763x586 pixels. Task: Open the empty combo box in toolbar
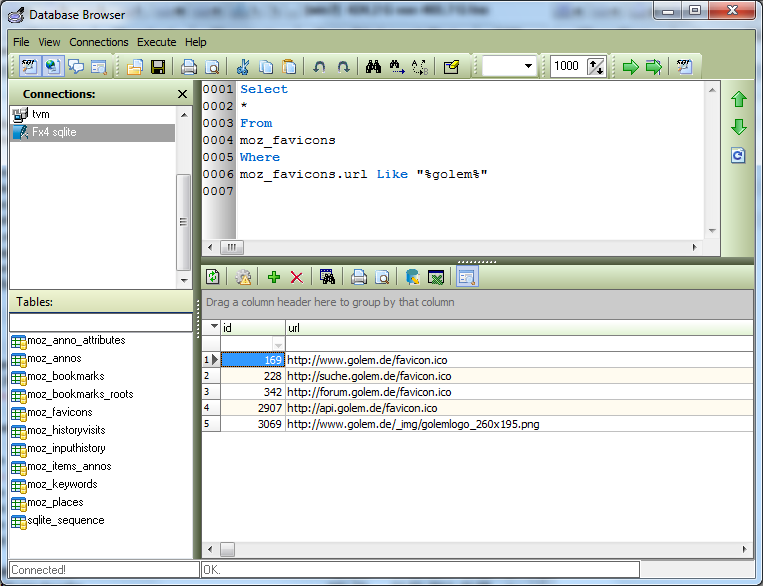(528, 67)
